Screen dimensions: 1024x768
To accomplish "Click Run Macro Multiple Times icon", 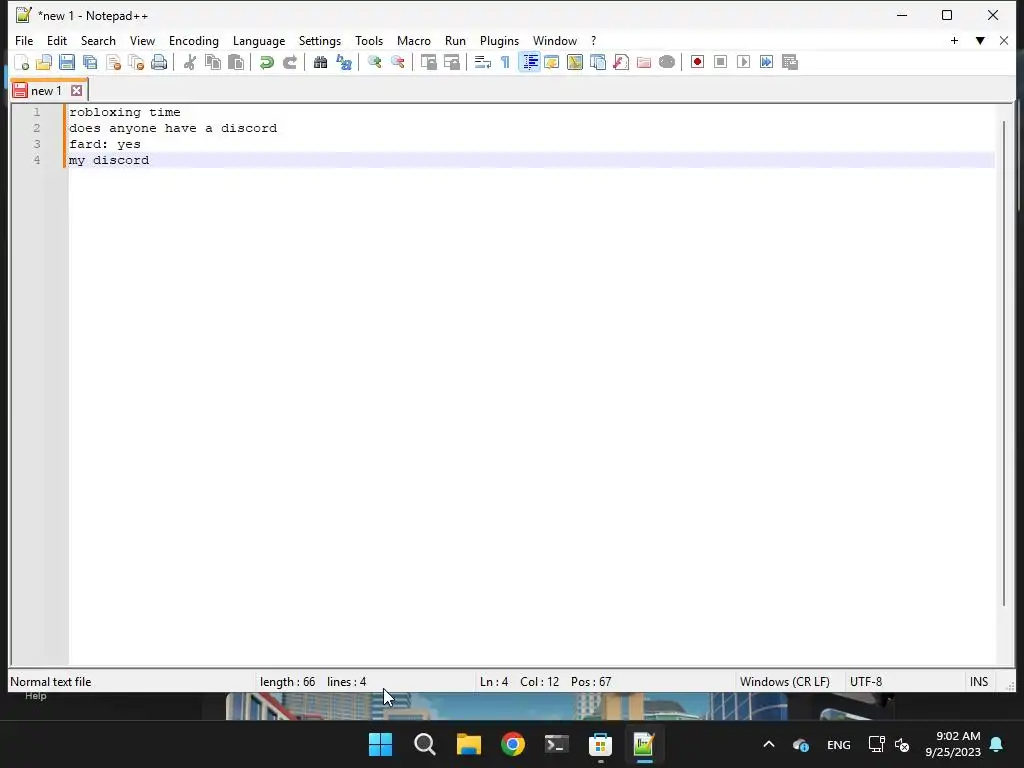I will 767,62.
